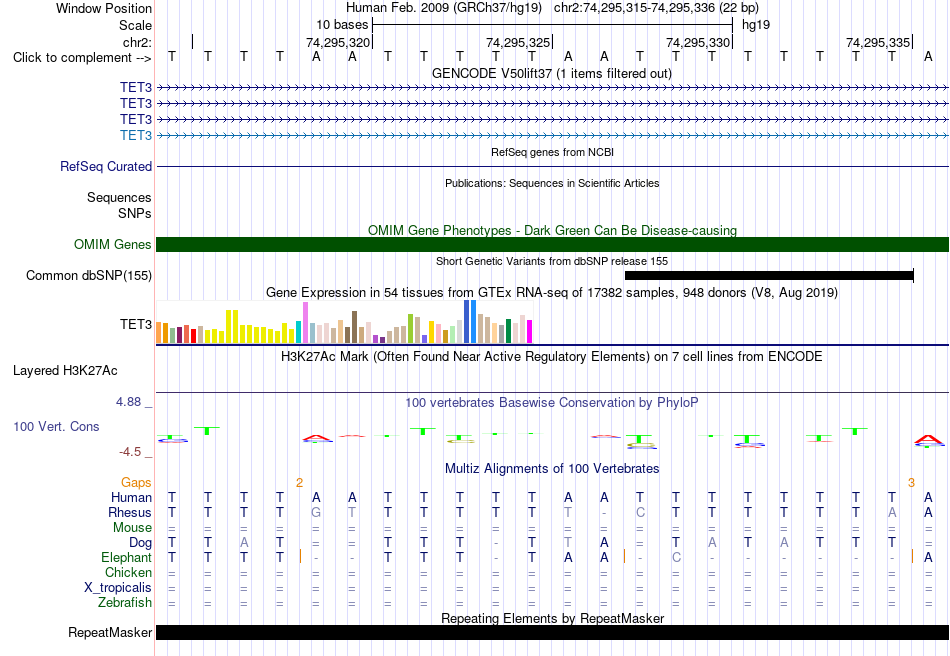Screen dimensions: 950x656
Task: Click the black dbSNP variant bar
Action: pos(769,276)
